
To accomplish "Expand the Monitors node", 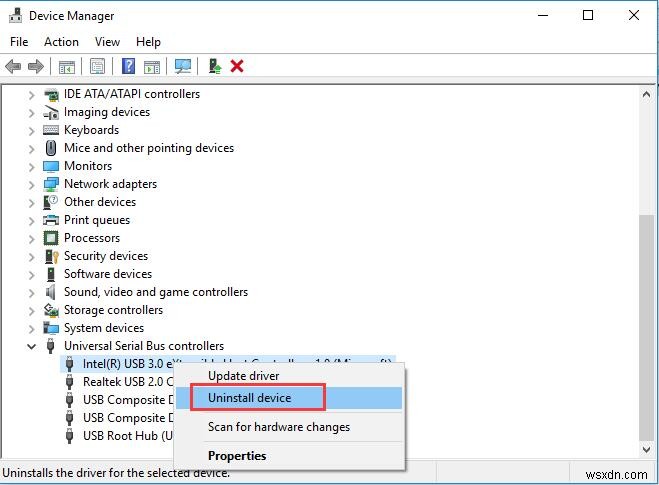I will (32, 167).
